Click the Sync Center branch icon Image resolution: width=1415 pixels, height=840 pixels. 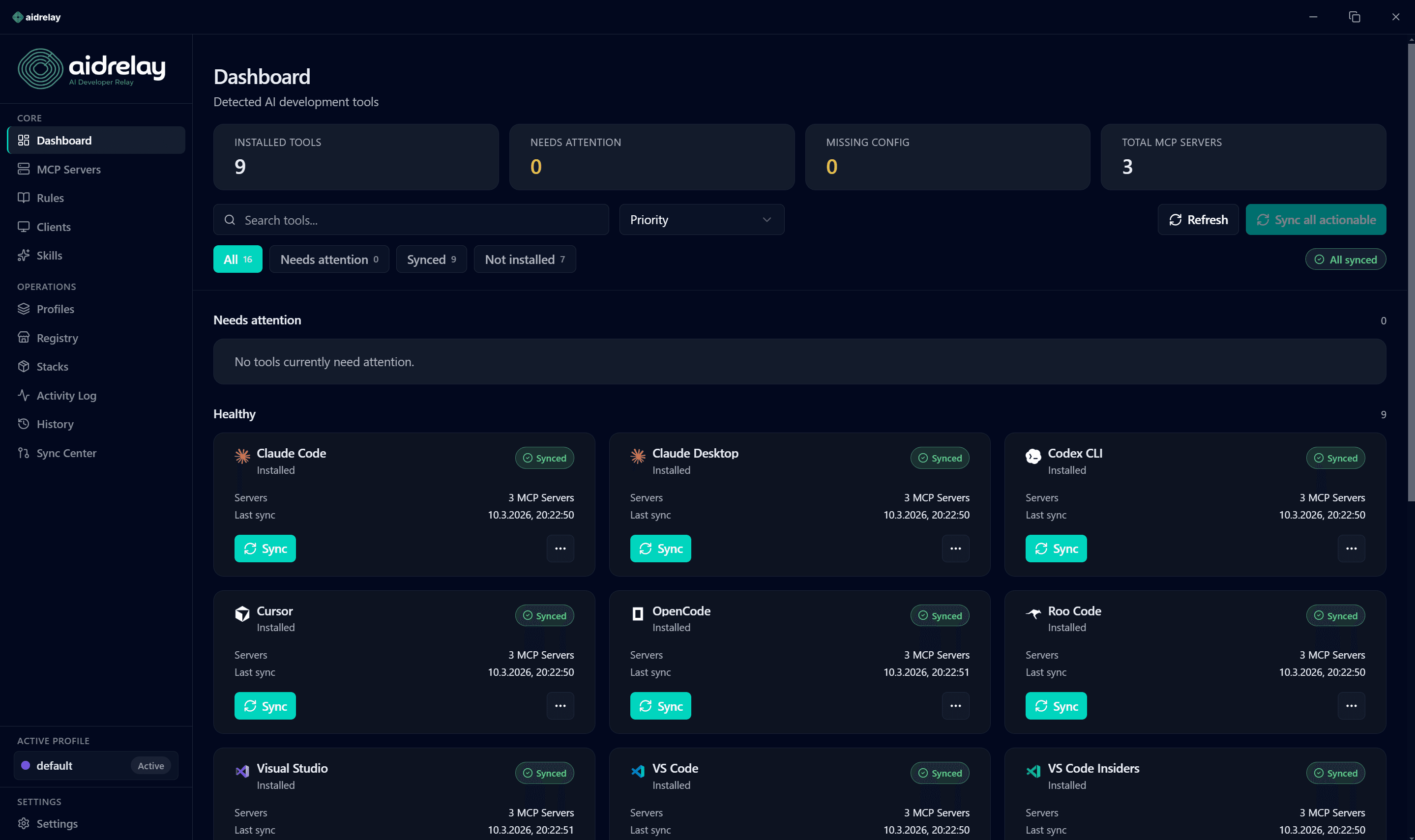tap(23, 453)
